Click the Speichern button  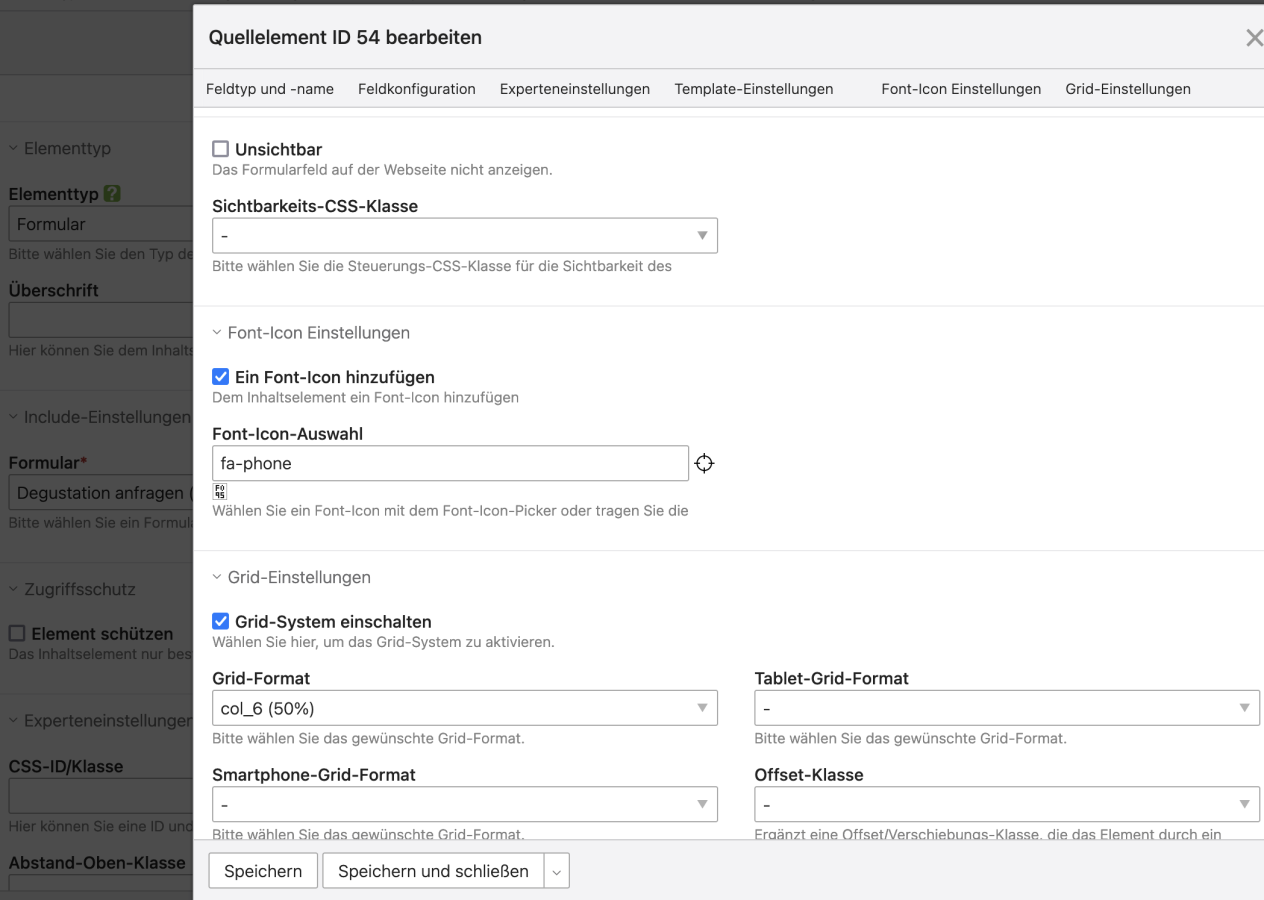point(263,871)
